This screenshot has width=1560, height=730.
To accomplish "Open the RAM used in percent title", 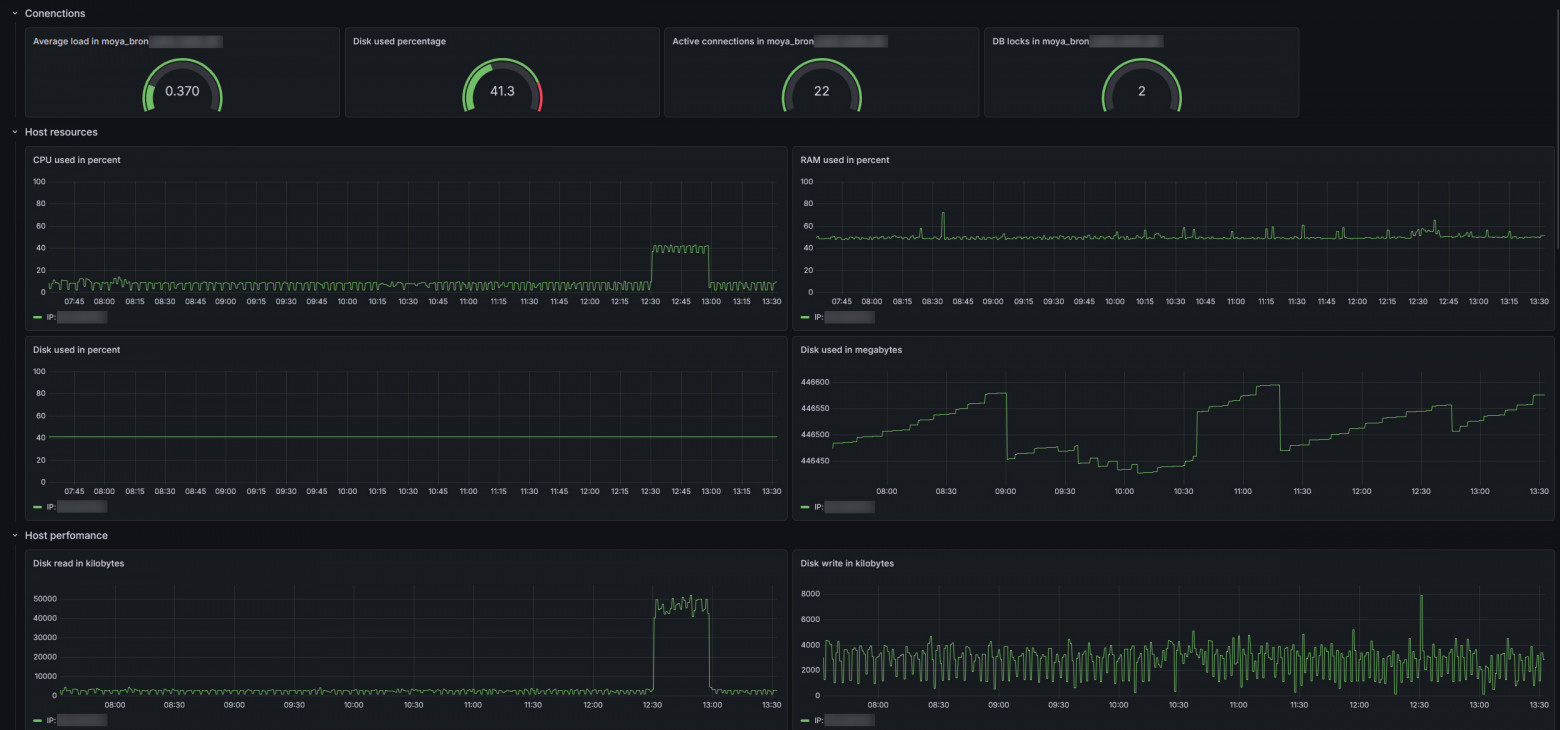I will tap(845, 160).
